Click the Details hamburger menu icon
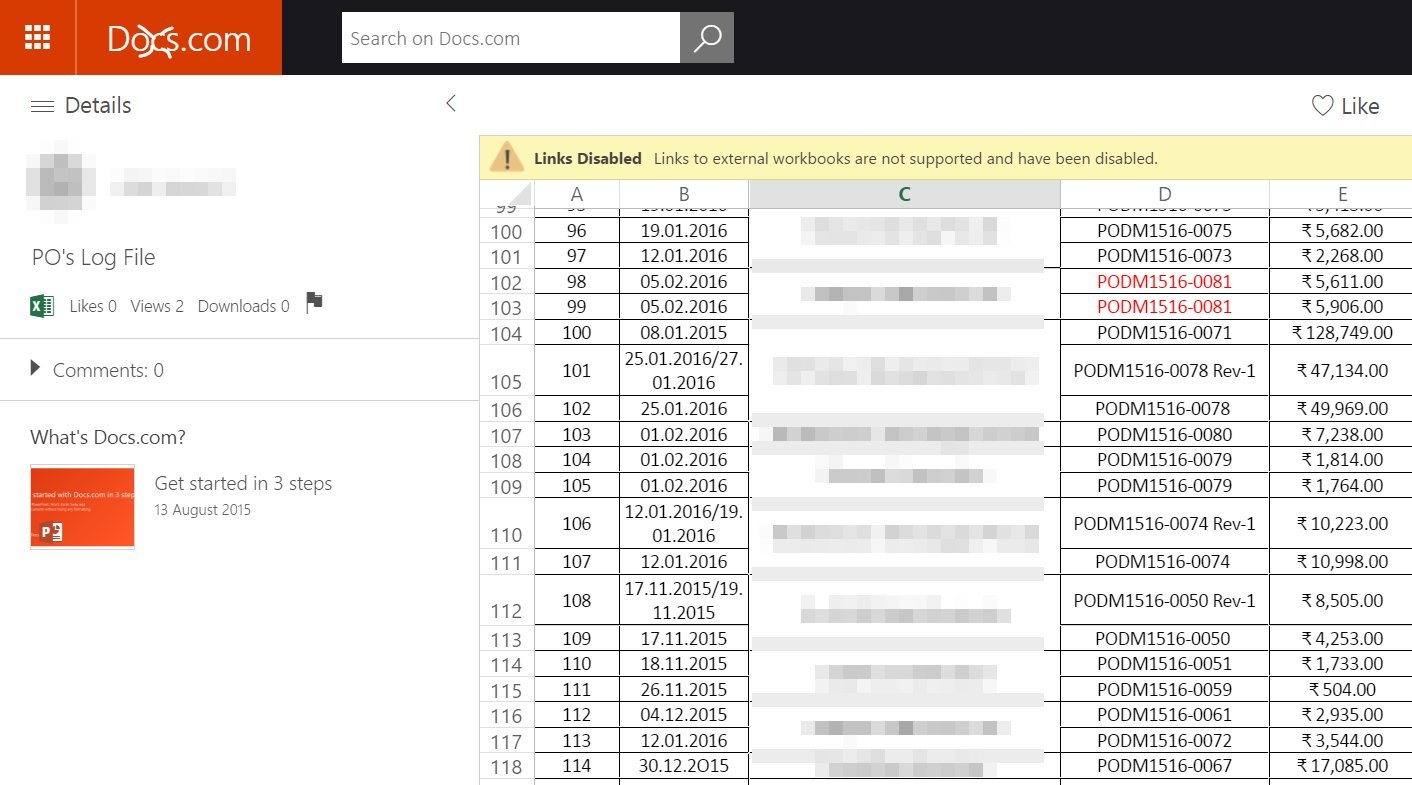 coord(42,106)
